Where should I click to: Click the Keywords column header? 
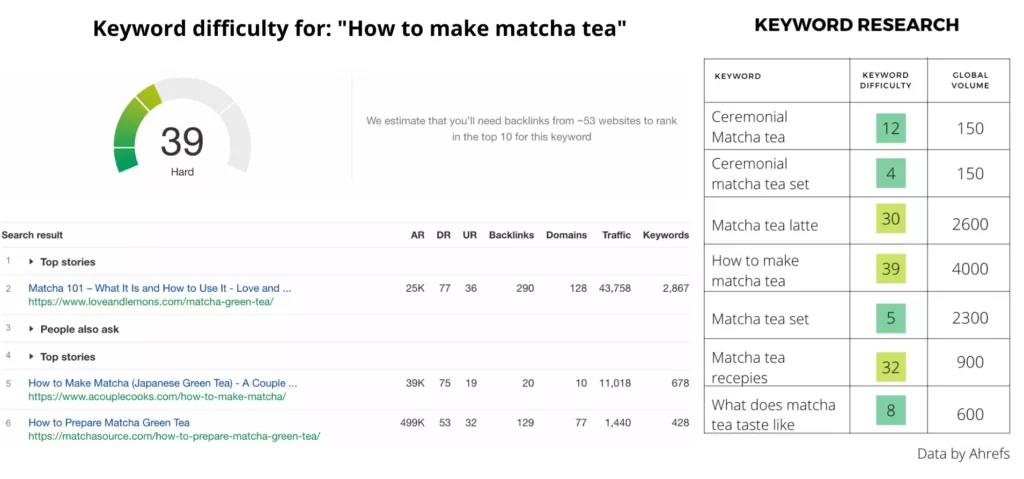pyautogui.click(x=666, y=235)
